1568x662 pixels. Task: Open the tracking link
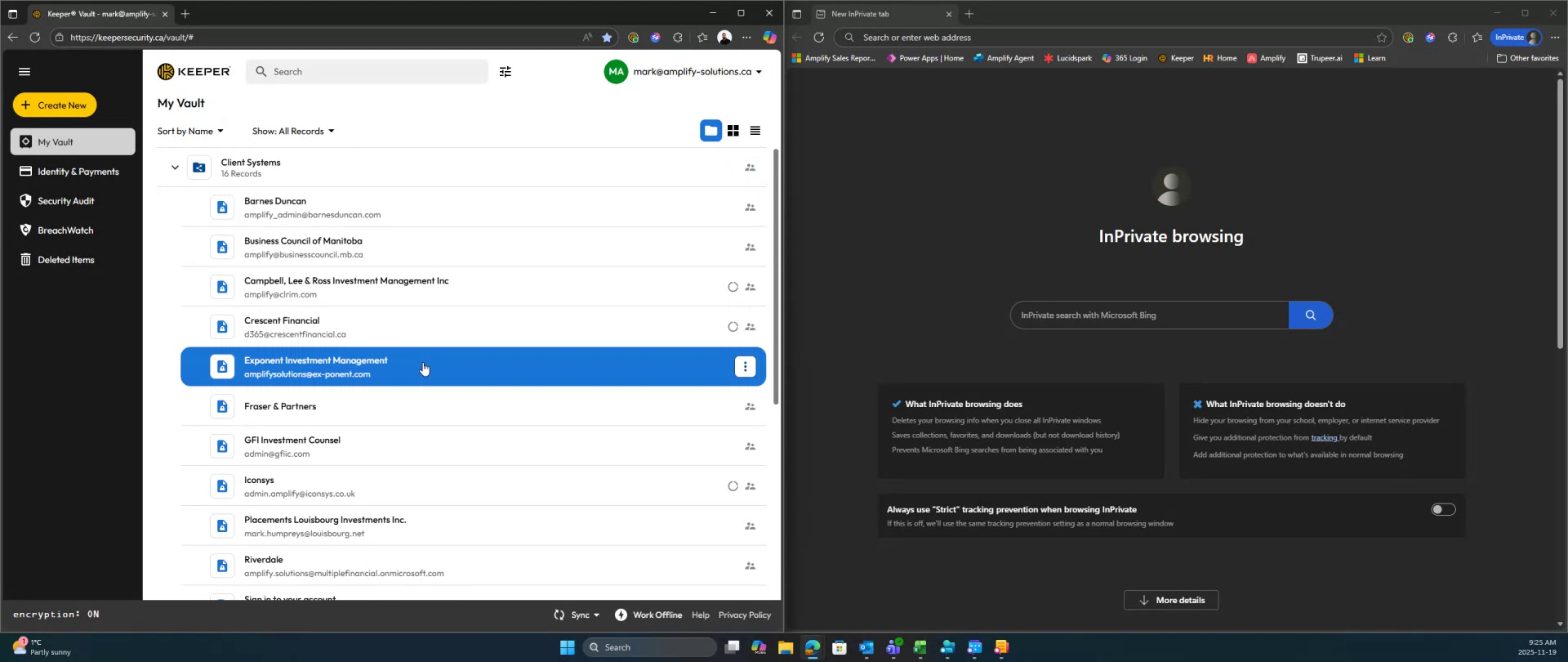(x=1324, y=438)
